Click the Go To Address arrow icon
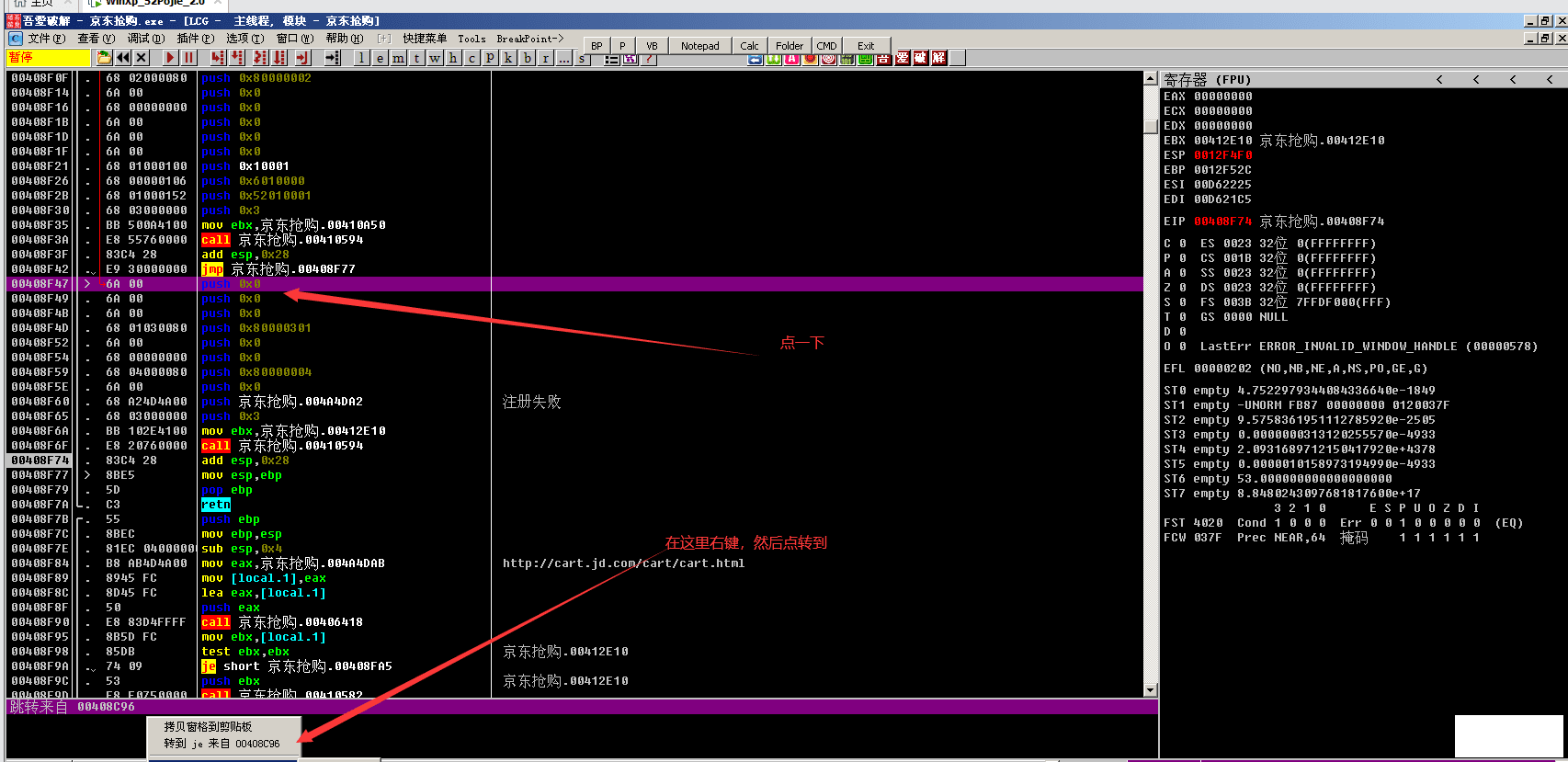 [x=333, y=58]
